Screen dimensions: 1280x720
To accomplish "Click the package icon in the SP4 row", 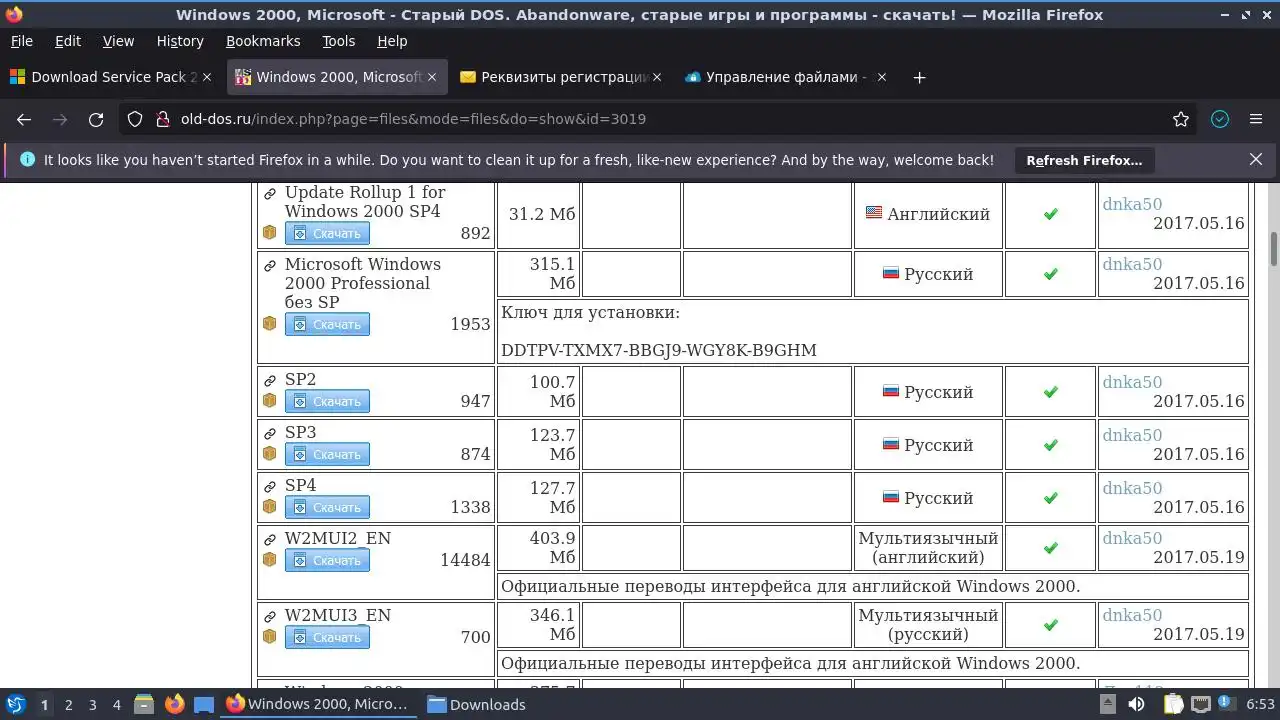I will click(x=269, y=506).
